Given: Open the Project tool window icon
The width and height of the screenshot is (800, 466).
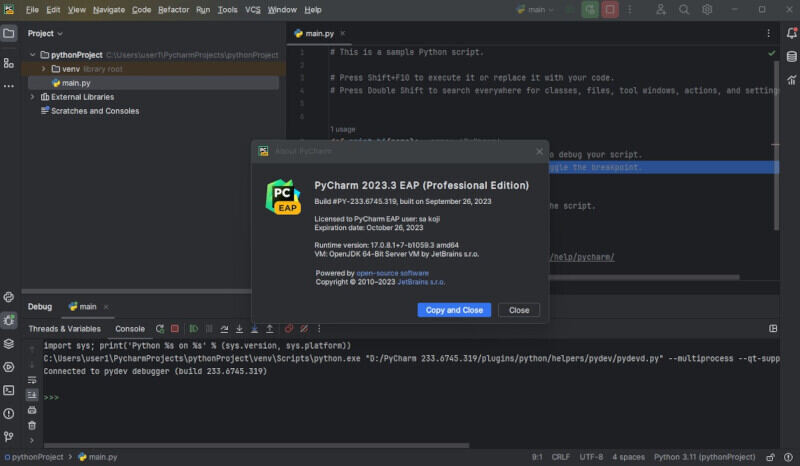Looking at the screenshot, I should (9, 34).
